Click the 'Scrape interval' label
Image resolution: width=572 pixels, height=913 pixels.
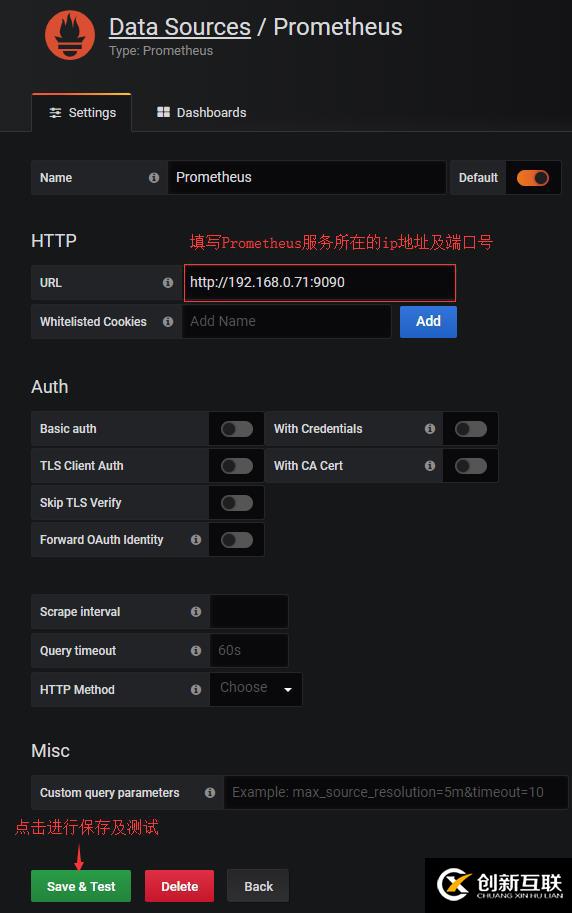click(x=80, y=611)
